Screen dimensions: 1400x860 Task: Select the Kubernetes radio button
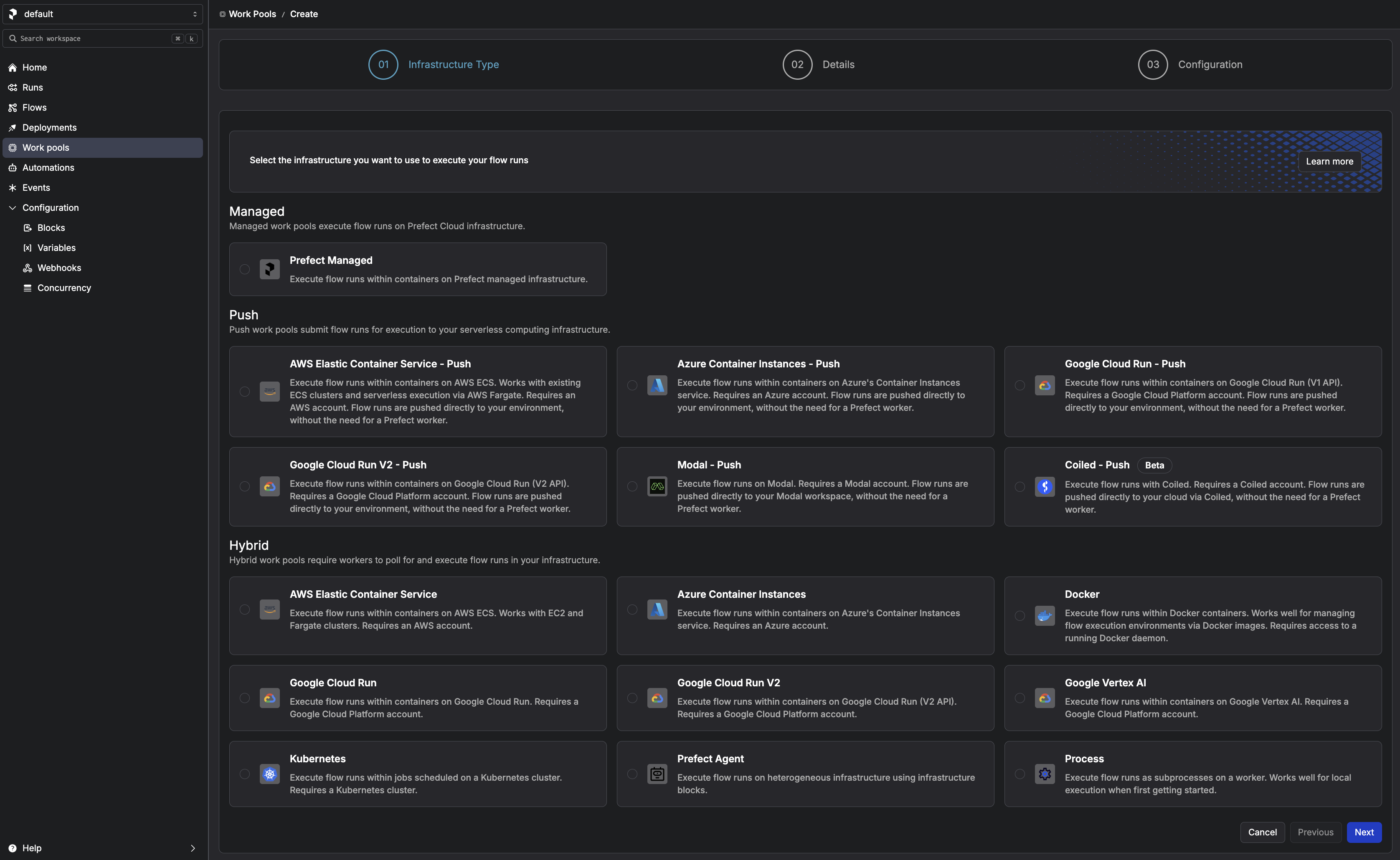coord(245,774)
